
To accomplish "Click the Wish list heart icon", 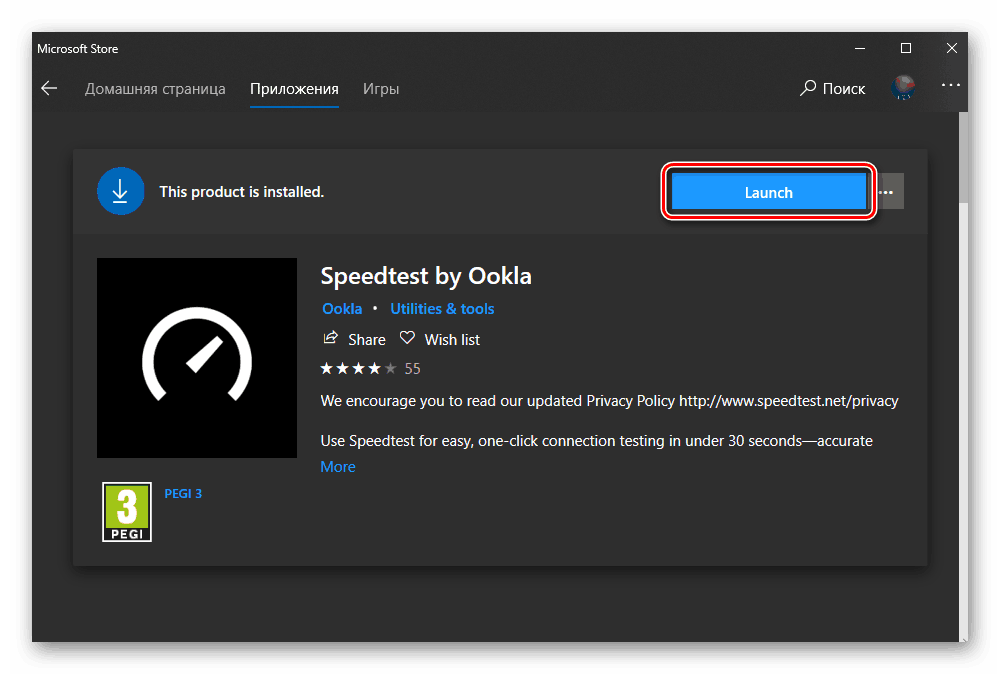I will click(407, 339).
